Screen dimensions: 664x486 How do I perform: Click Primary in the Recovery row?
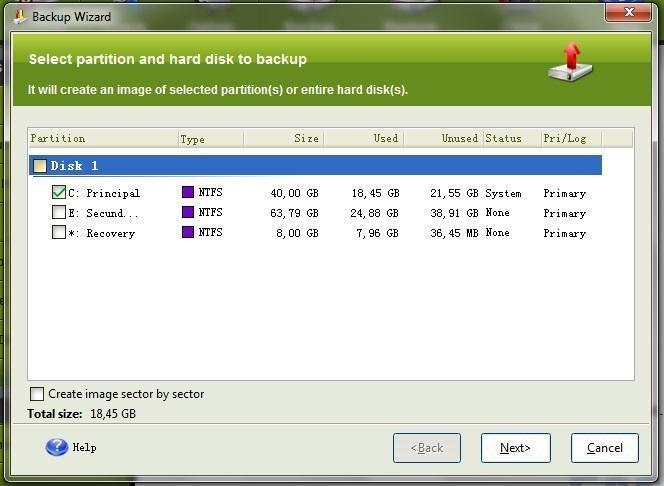click(x=564, y=233)
